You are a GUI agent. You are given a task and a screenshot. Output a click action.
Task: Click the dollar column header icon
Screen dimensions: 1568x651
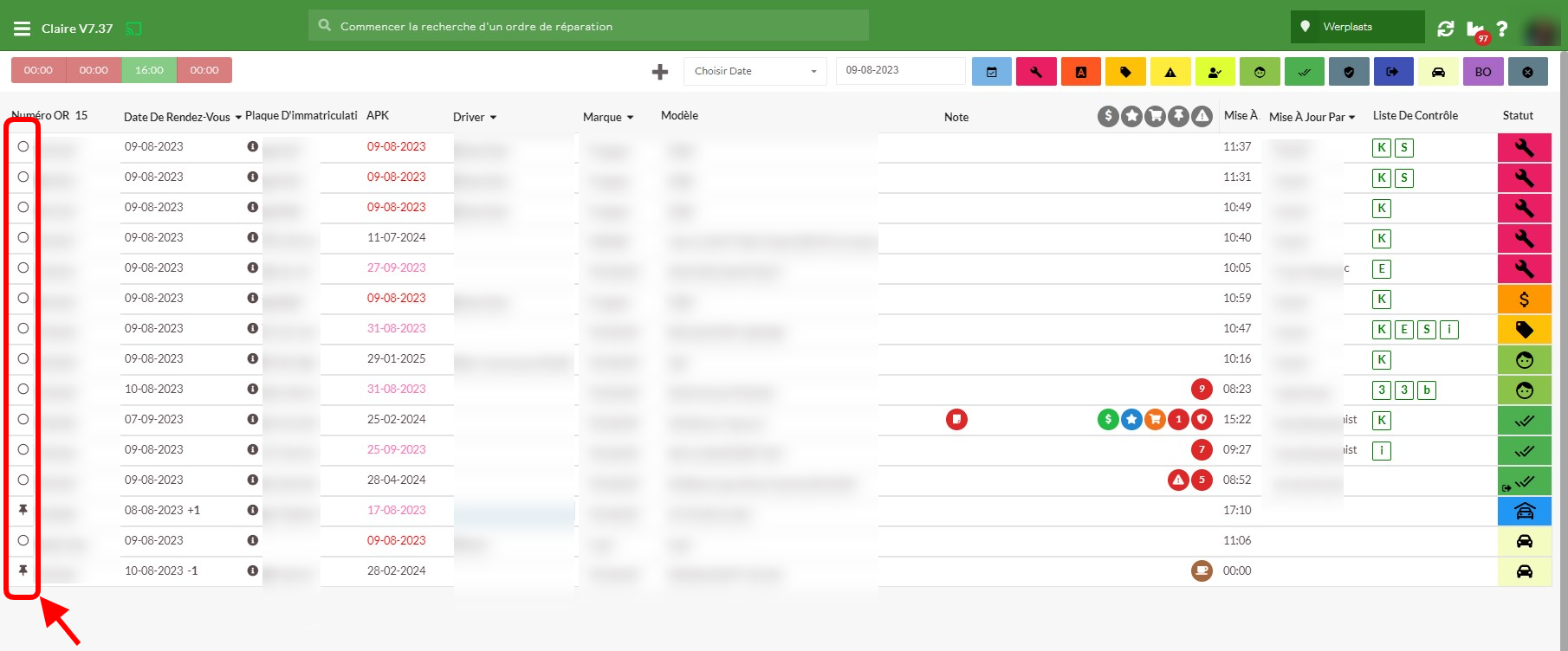click(x=1108, y=116)
